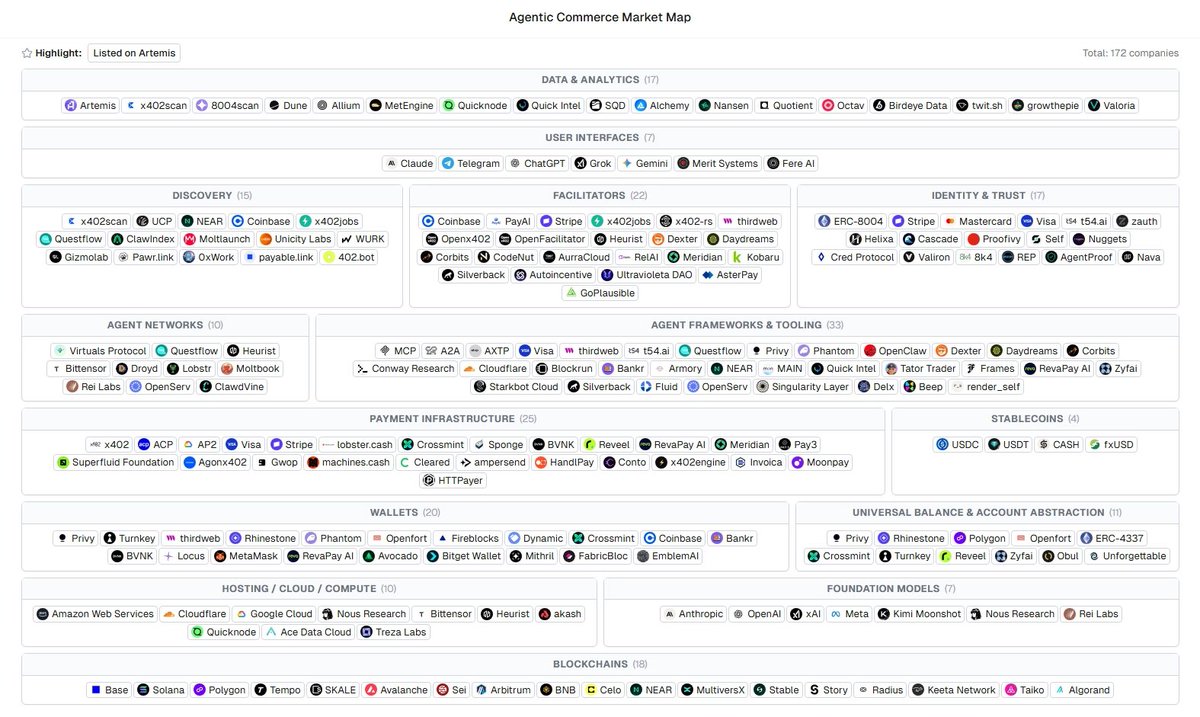1200x717 pixels.
Task: Select the Dune company chip
Action: tap(289, 105)
